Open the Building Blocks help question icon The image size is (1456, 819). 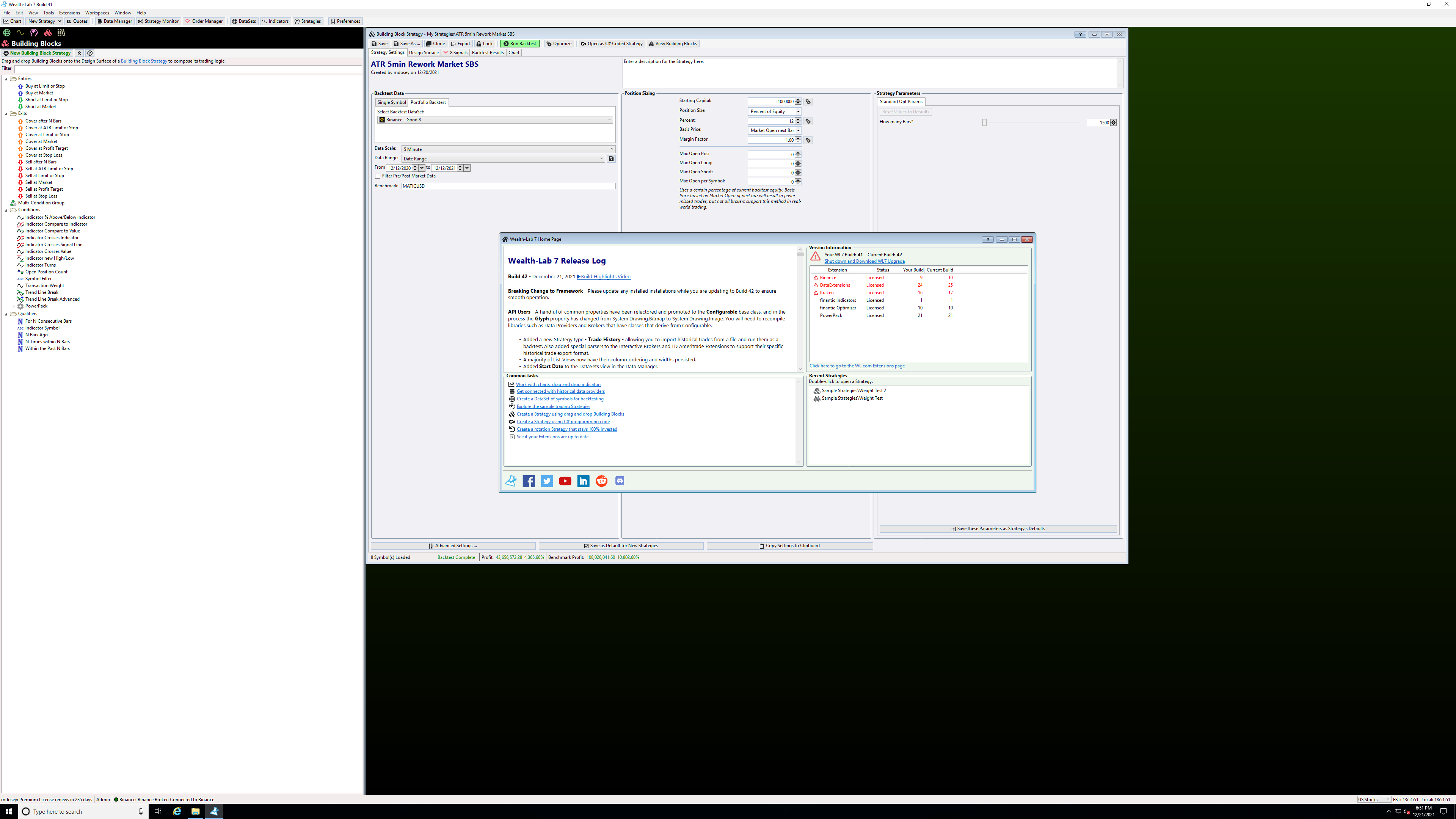coord(90,53)
